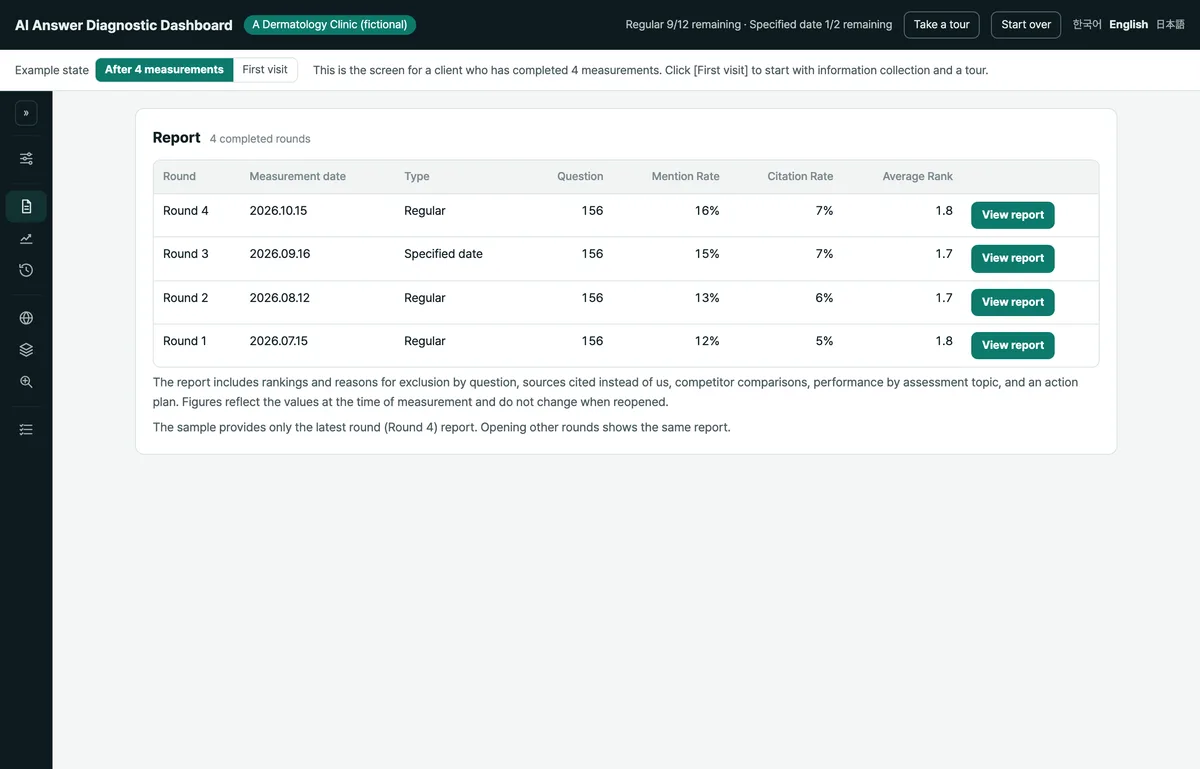Click the remaining measurements quota text

coord(759,25)
